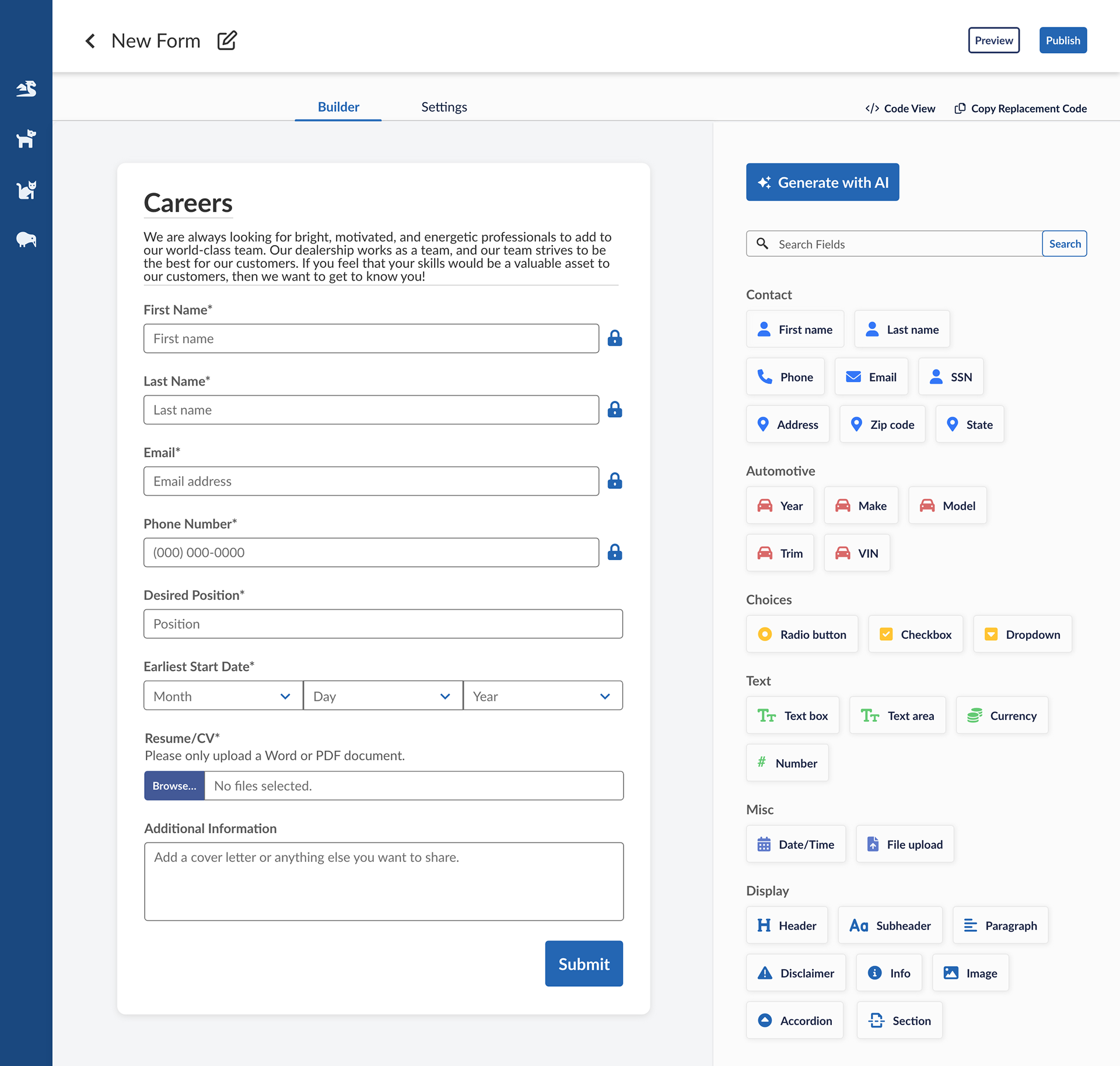The image size is (1120, 1066).
Task: Add the automotive Model field
Action: click(x=947, y=505)
